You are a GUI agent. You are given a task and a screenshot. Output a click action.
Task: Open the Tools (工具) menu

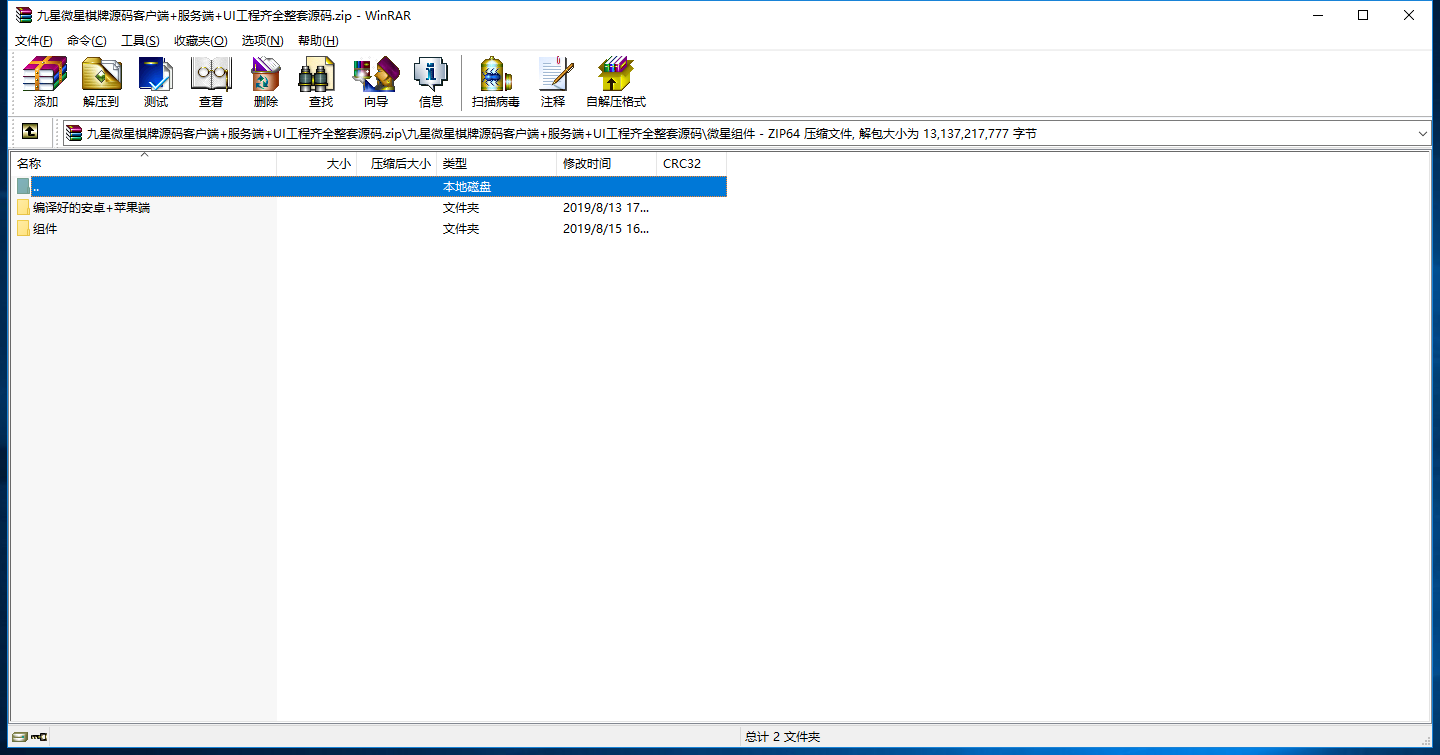tap(140, 41)
